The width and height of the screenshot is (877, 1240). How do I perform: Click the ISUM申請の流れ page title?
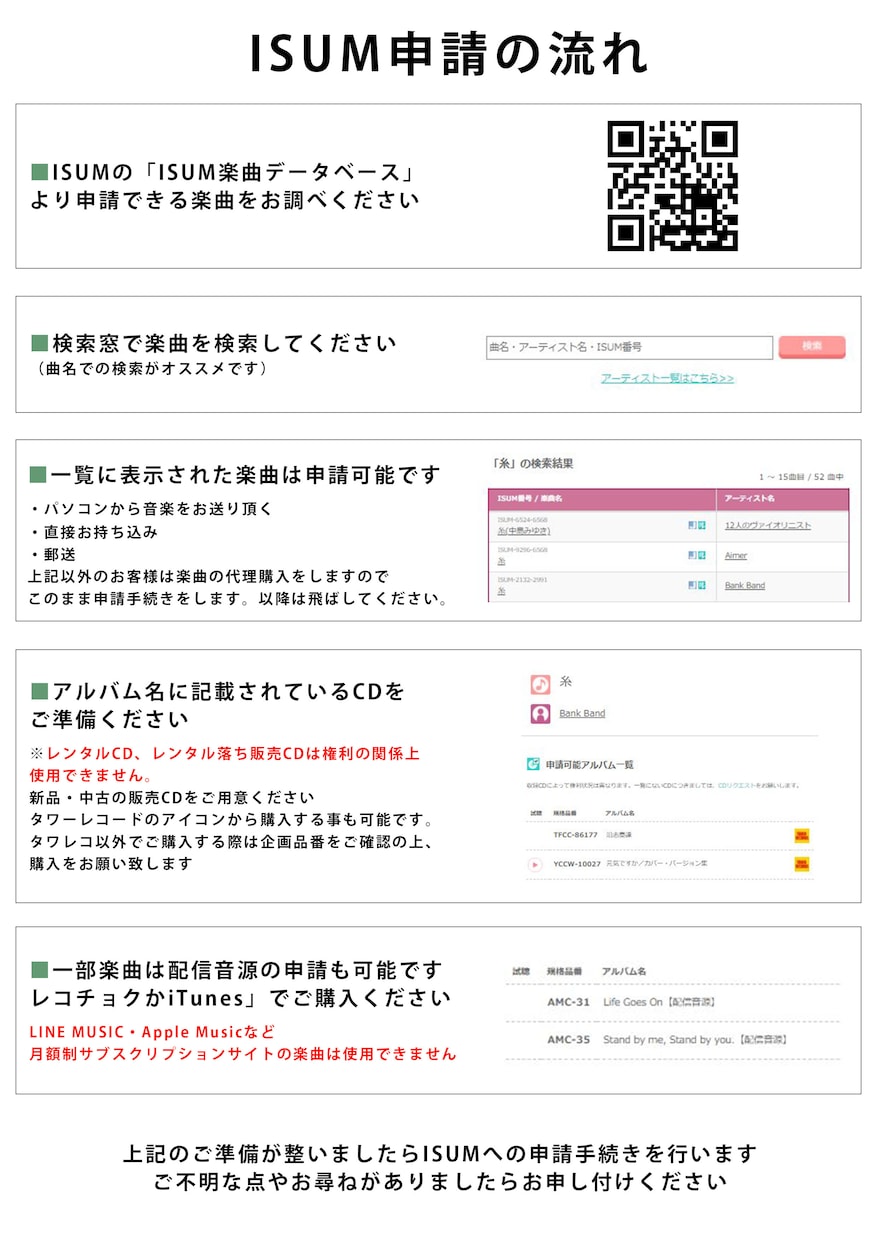click(448, 53)
